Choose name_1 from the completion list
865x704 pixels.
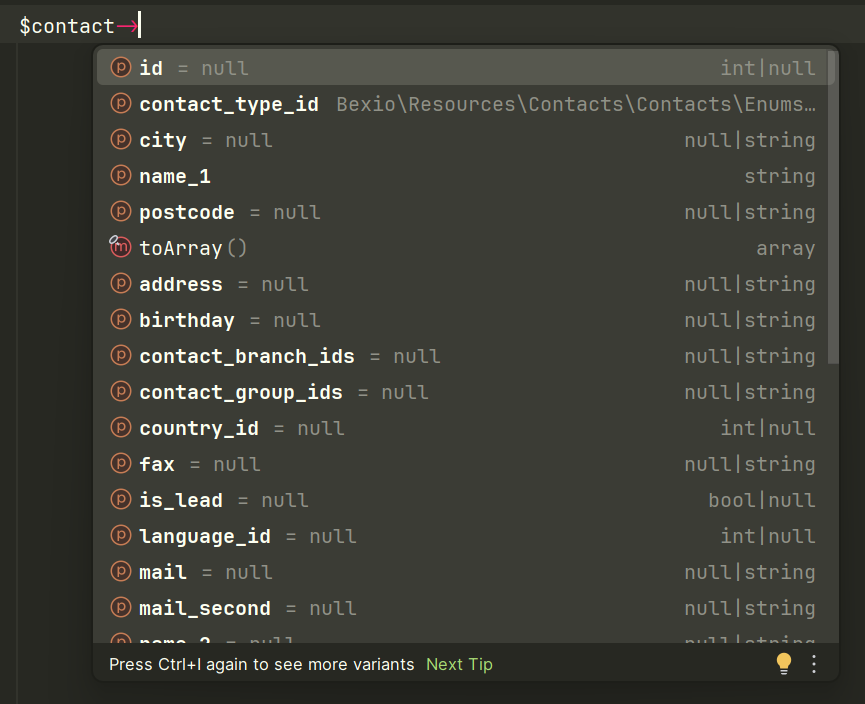tap(175, 176)
